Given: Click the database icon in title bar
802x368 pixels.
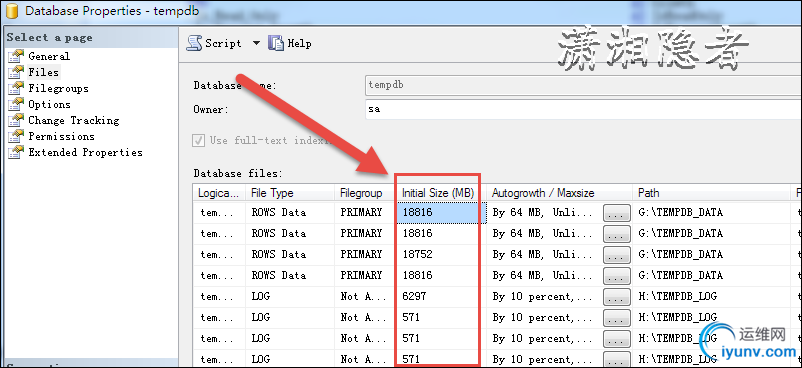Looking at the screenshot, I should point(12,10).
